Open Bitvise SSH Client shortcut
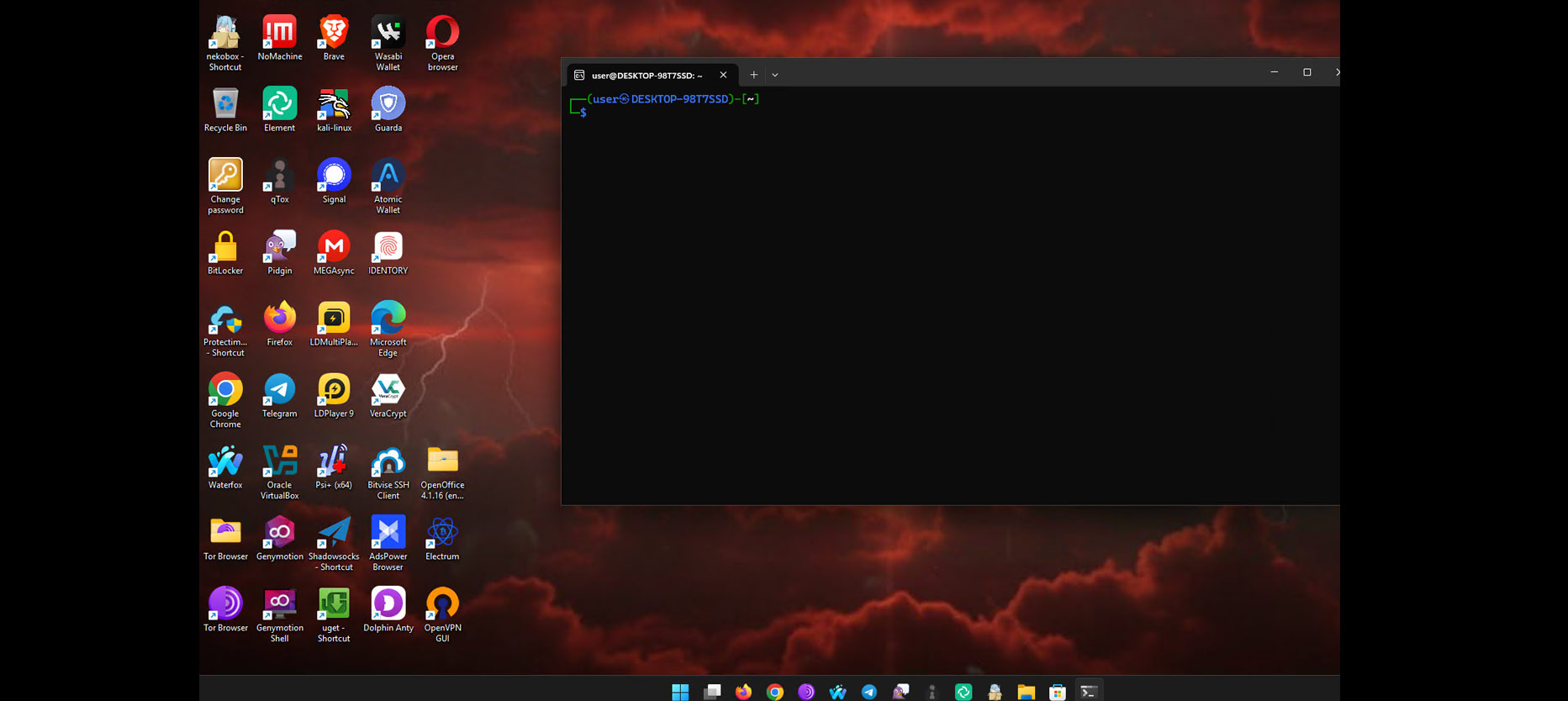This screenshot has width=1568, height=701. click(x=388, y=472)
